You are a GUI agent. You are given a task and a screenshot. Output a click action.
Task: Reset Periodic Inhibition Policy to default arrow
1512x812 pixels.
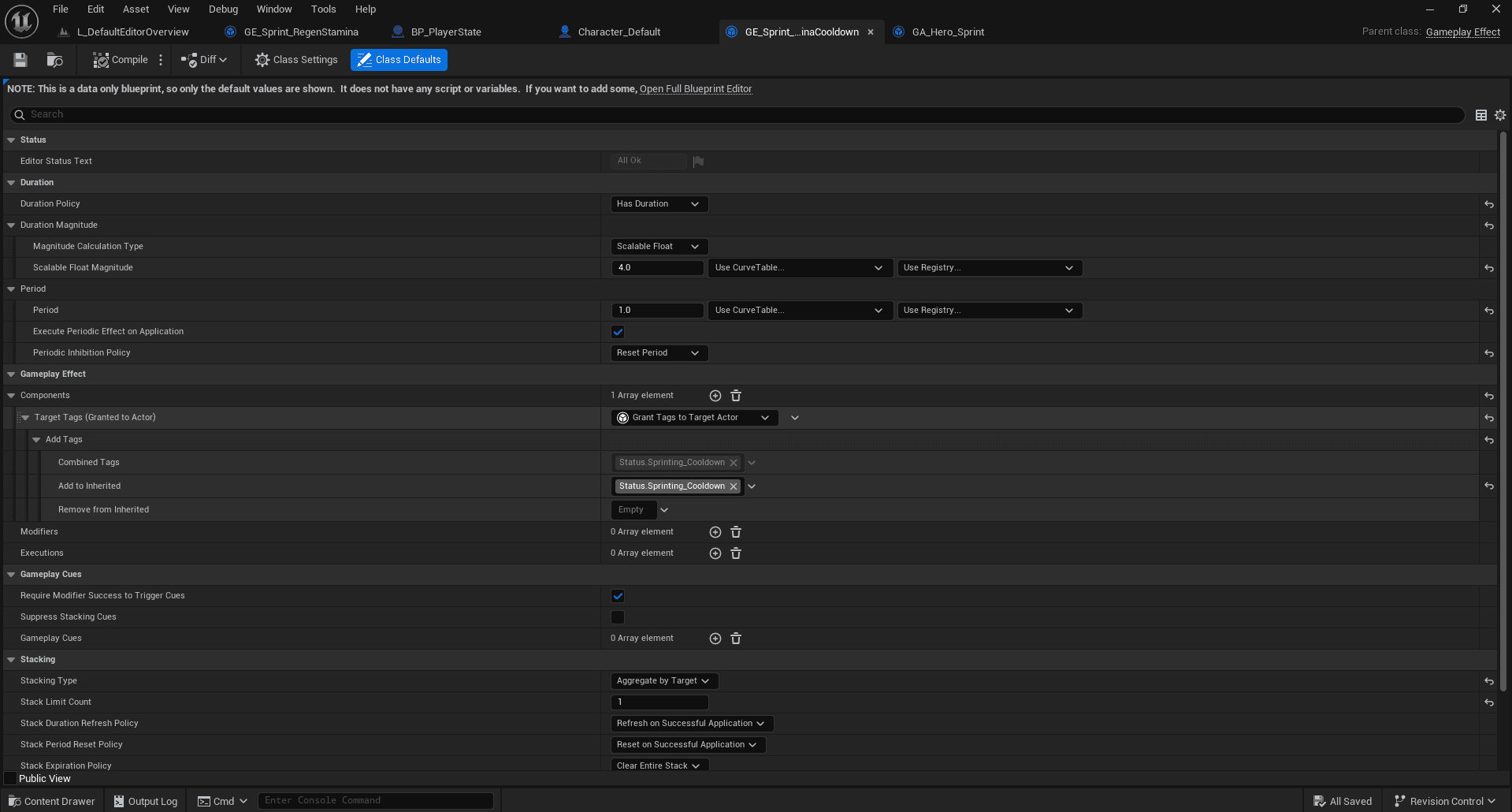coord(1489,353)
